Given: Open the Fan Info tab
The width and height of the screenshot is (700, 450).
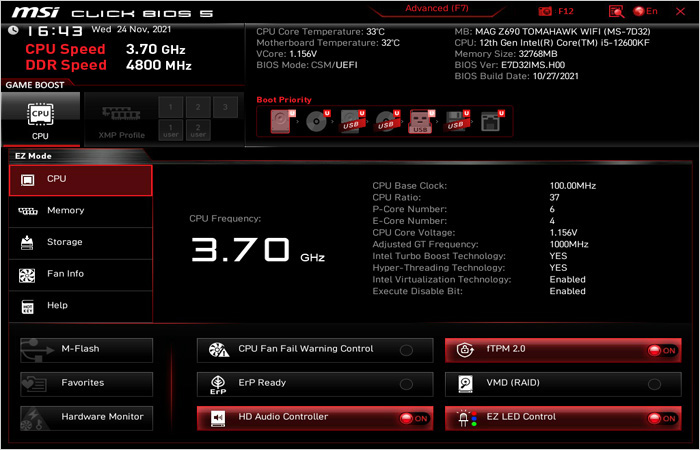Looking at the screenshot, I should [80, 275].
